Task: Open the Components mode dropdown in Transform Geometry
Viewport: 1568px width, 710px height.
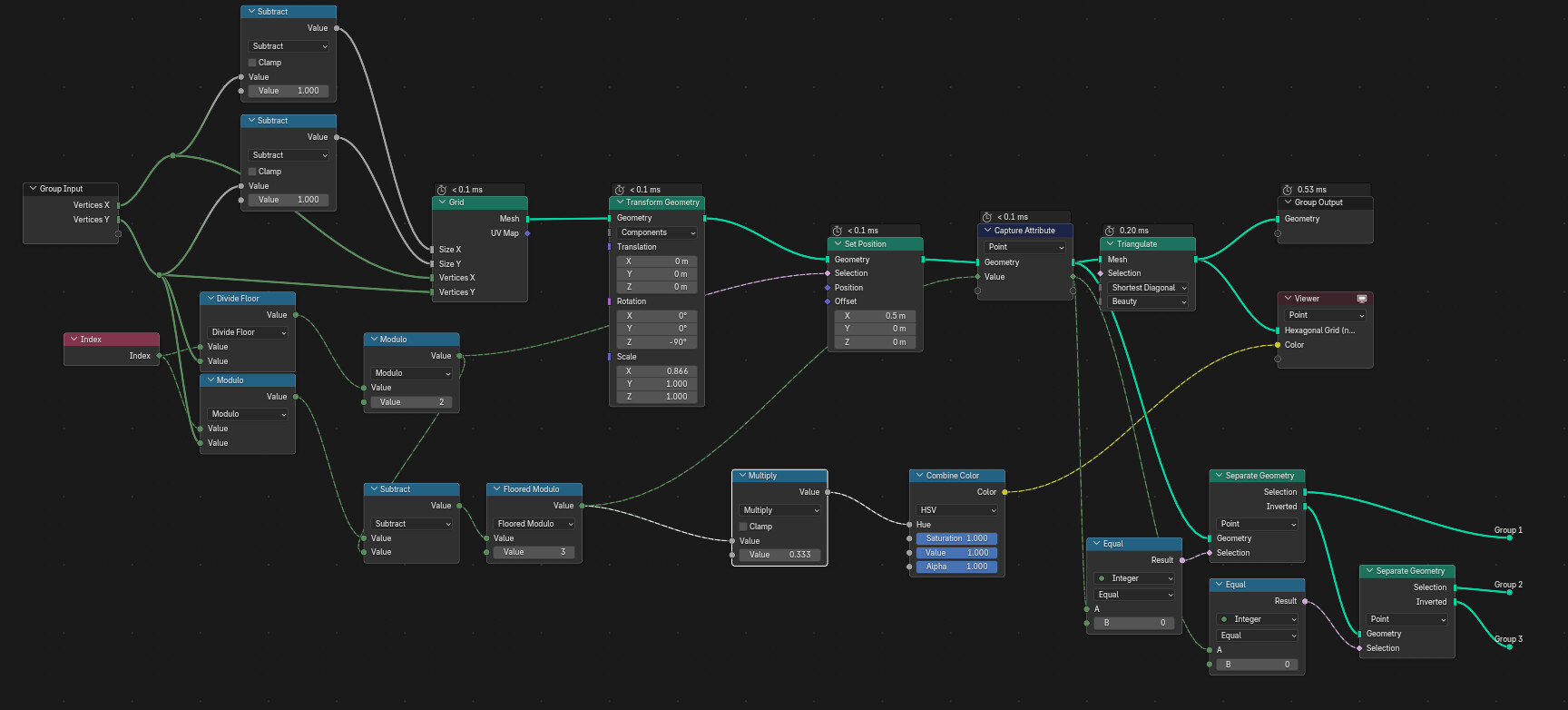Action: pyautogui.click(x=657, y=232)
